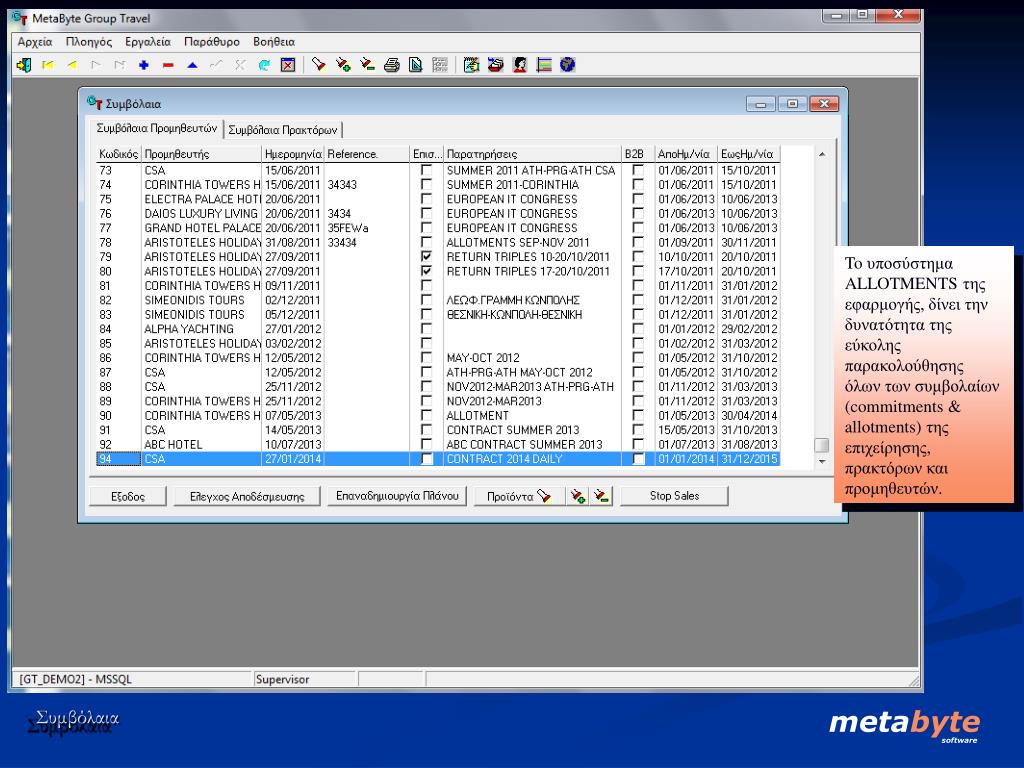The width and height of the screenshot is (1024, 768).
Task: Open the Παράθυρο menu
Action: point(212,42)
